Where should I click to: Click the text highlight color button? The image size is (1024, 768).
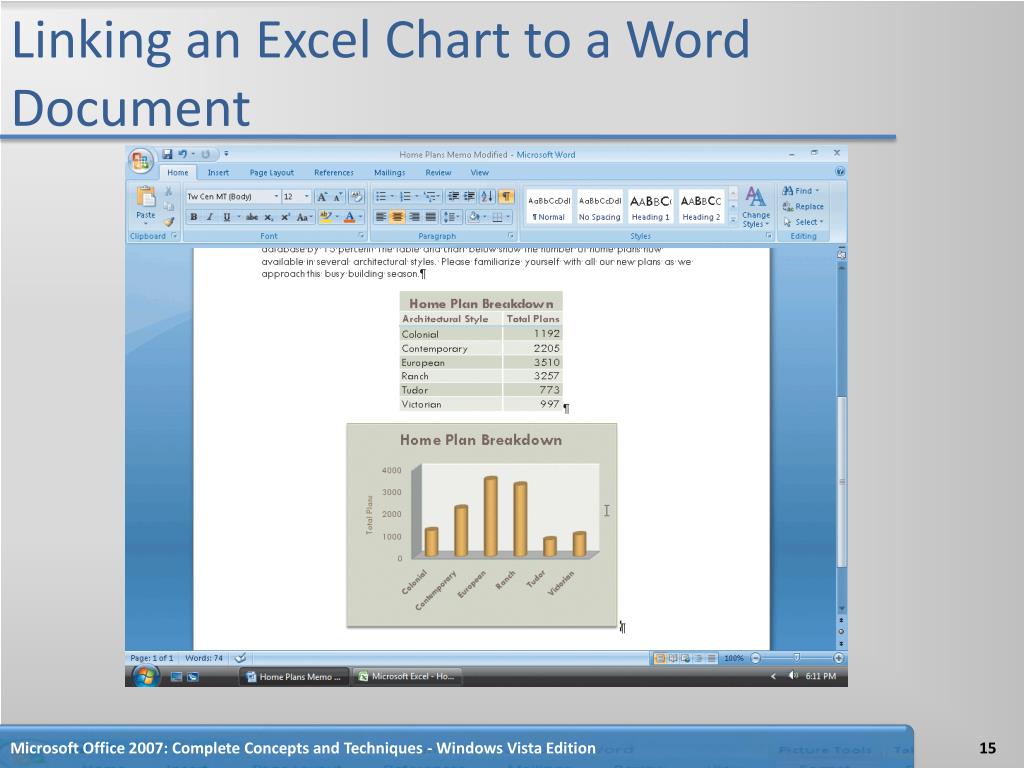[x=328, y=217]
